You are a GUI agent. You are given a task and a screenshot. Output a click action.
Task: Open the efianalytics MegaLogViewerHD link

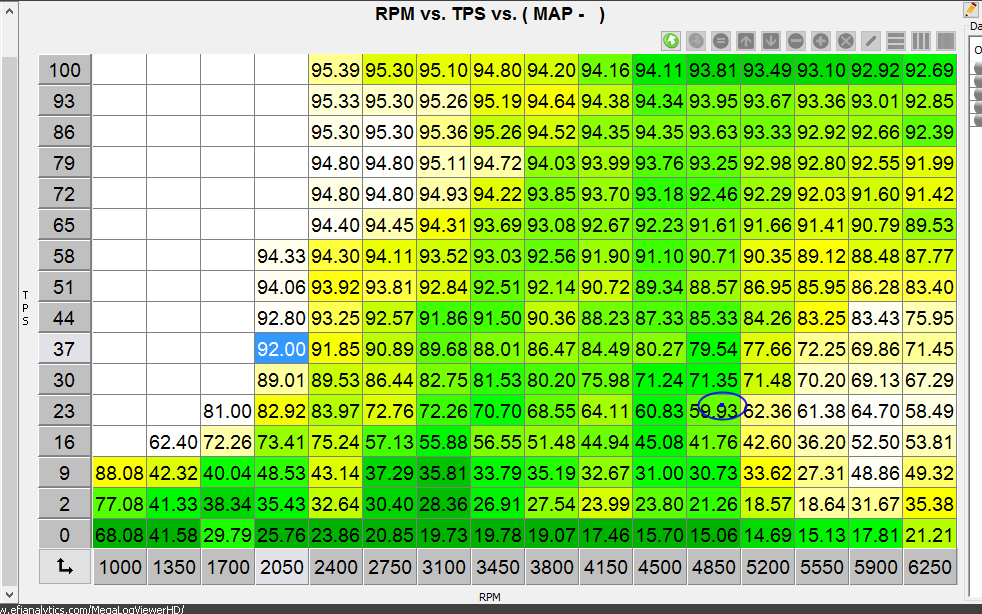[x=92, y=608]
